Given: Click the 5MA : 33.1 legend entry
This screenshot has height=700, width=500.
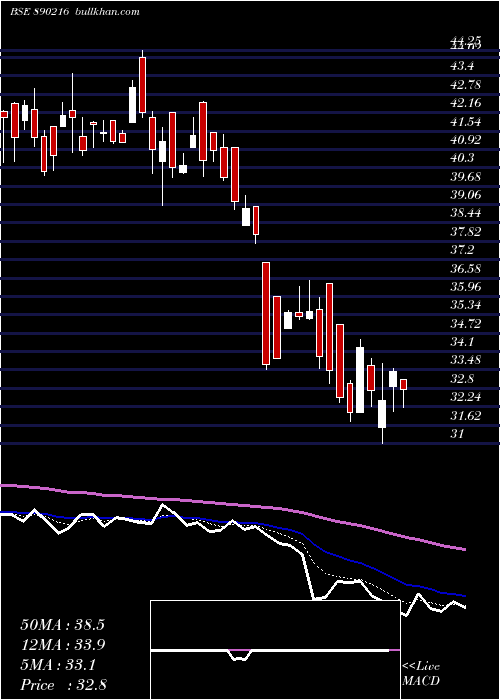Looking at the screenshot, I should coord(58,665).
